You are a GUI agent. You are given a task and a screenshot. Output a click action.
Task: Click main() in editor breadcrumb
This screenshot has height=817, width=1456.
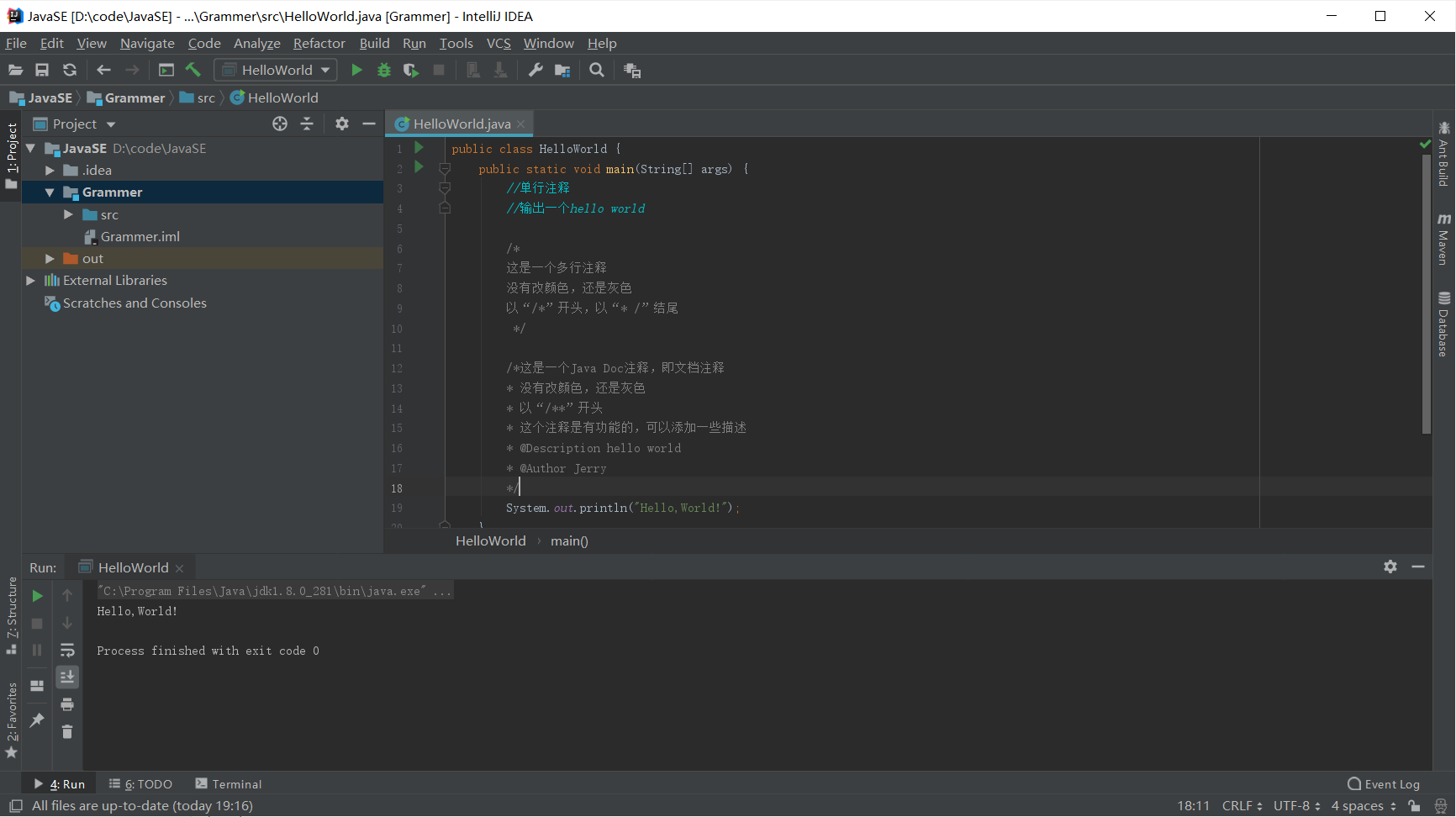click(569, 540)
